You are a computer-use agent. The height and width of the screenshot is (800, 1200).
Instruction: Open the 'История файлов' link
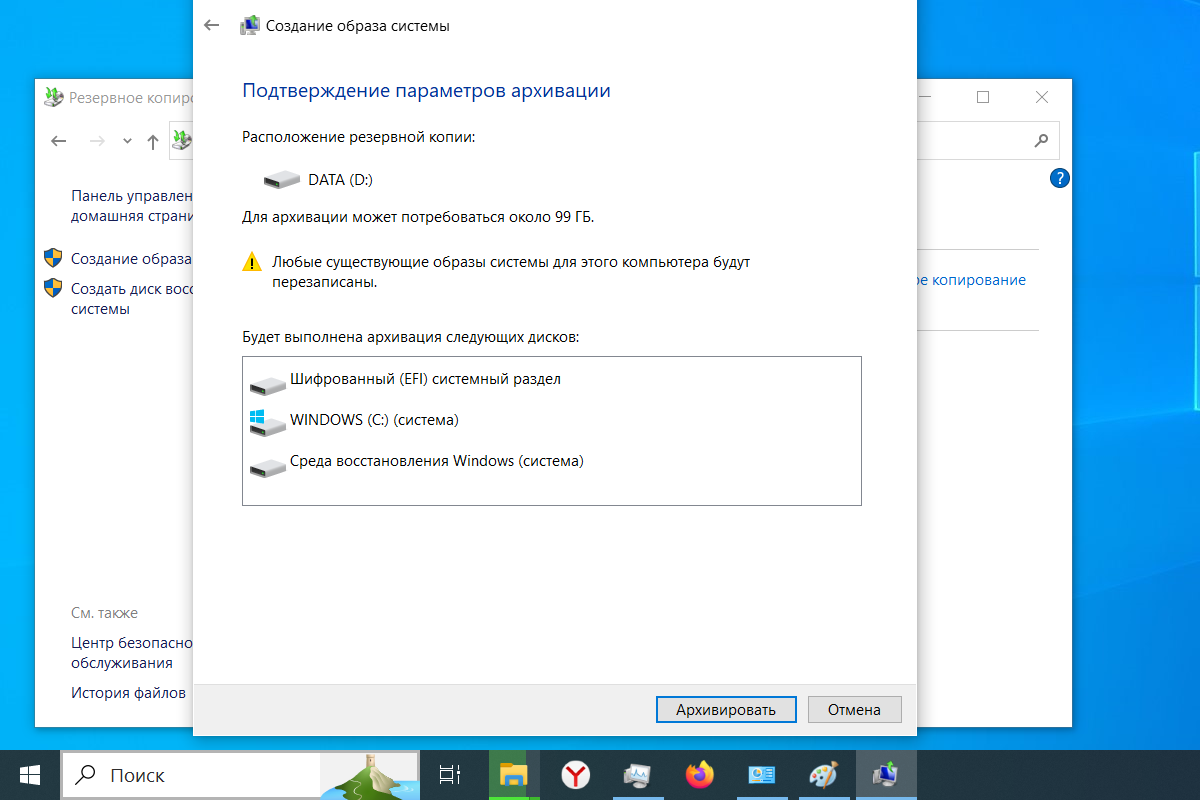[128, 692]
